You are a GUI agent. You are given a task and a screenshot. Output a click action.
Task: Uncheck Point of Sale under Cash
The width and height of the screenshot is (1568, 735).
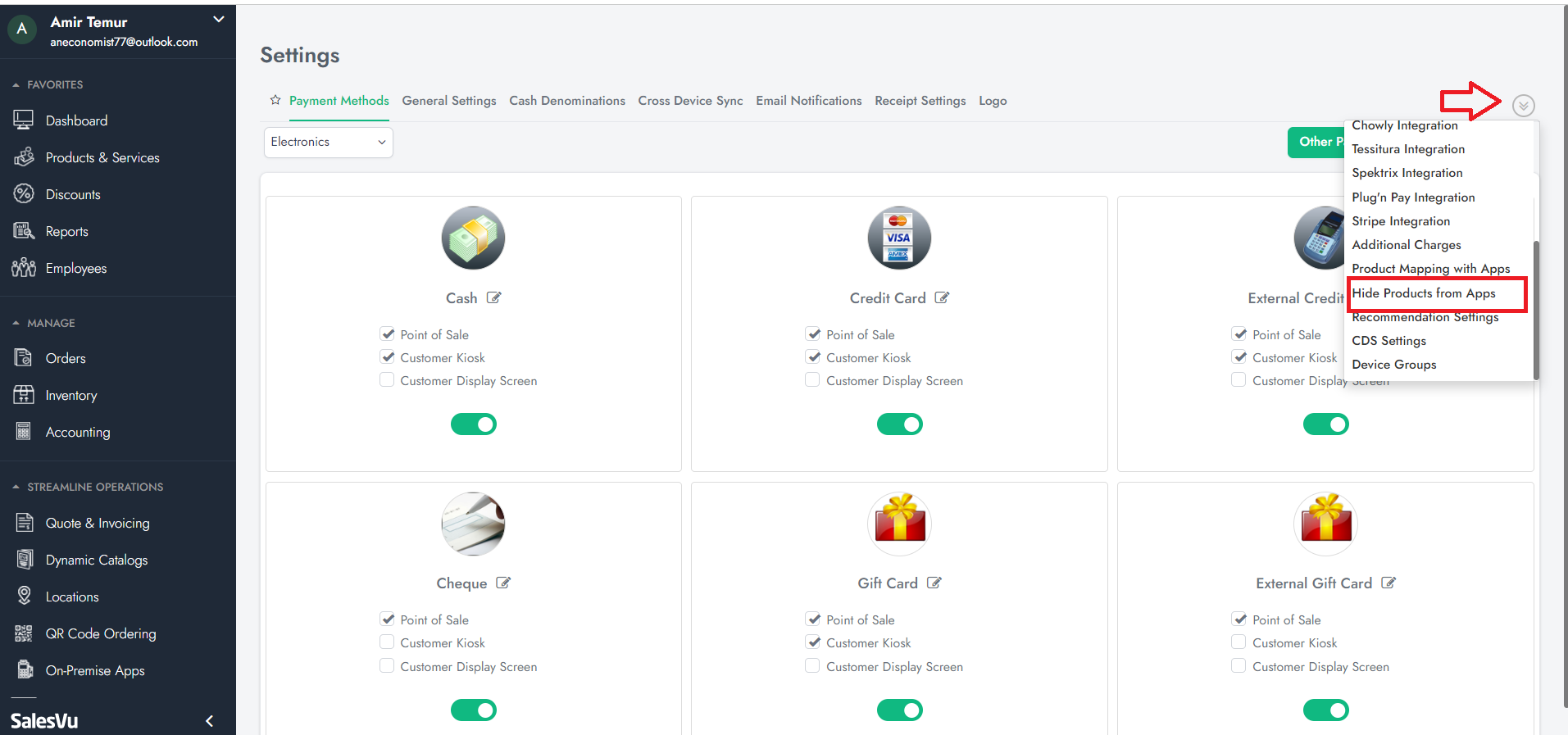point(388,334)
